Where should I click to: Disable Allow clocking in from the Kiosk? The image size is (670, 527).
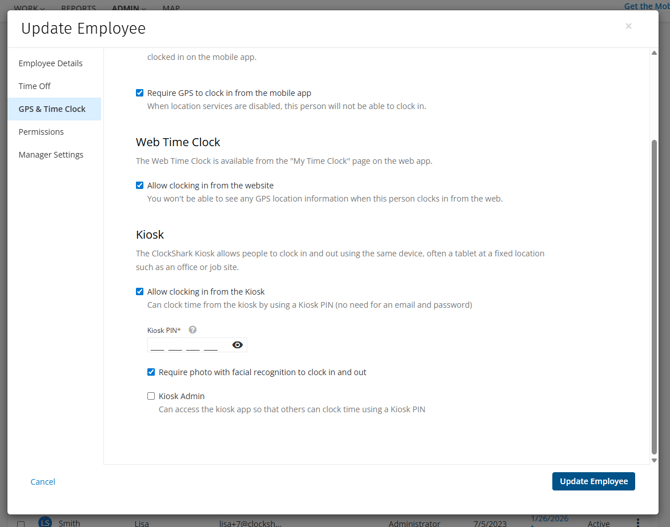coord(140,292)
